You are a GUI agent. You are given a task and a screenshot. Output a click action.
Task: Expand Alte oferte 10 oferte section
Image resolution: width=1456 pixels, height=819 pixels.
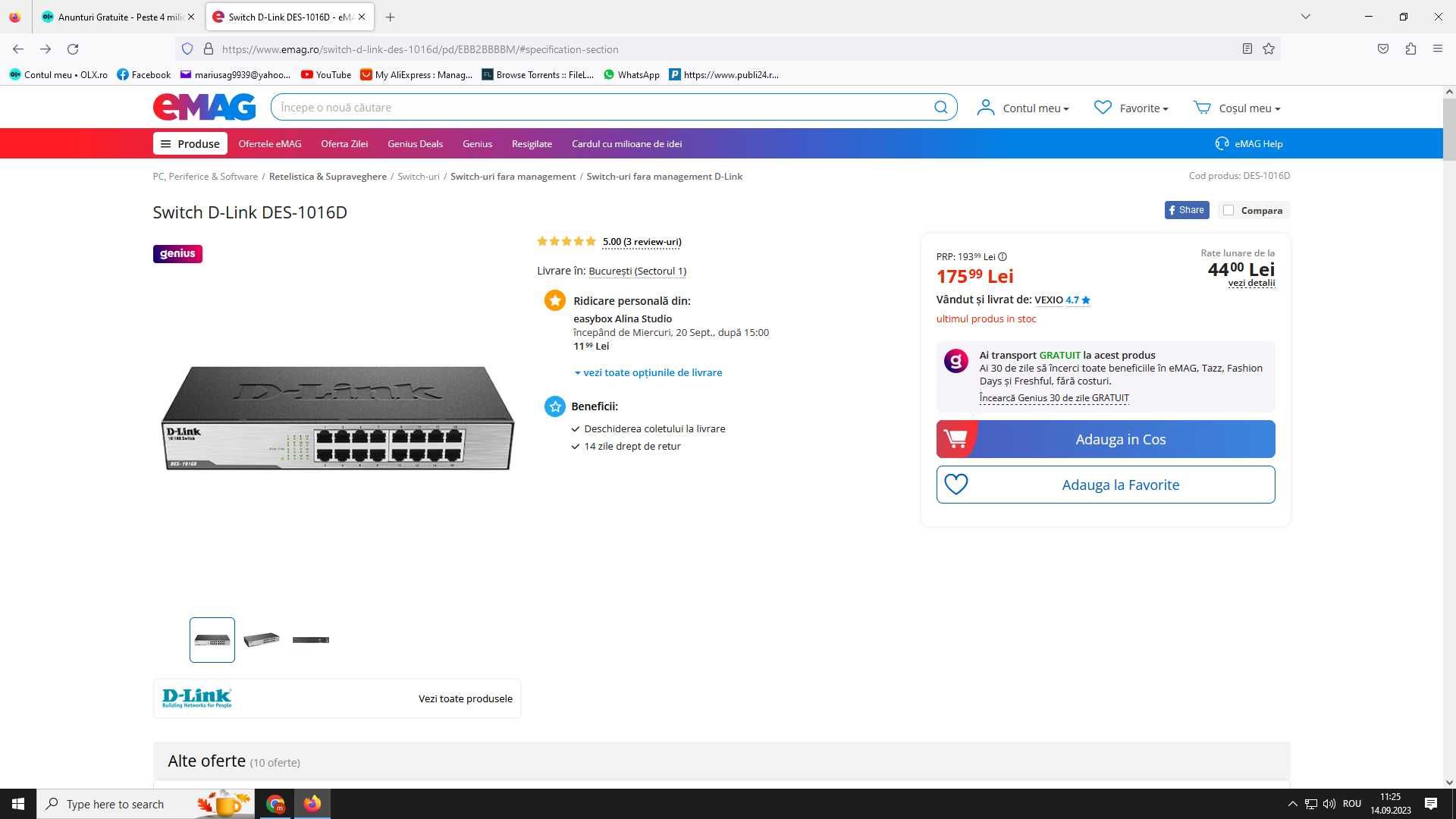click(x=234, y=761)
